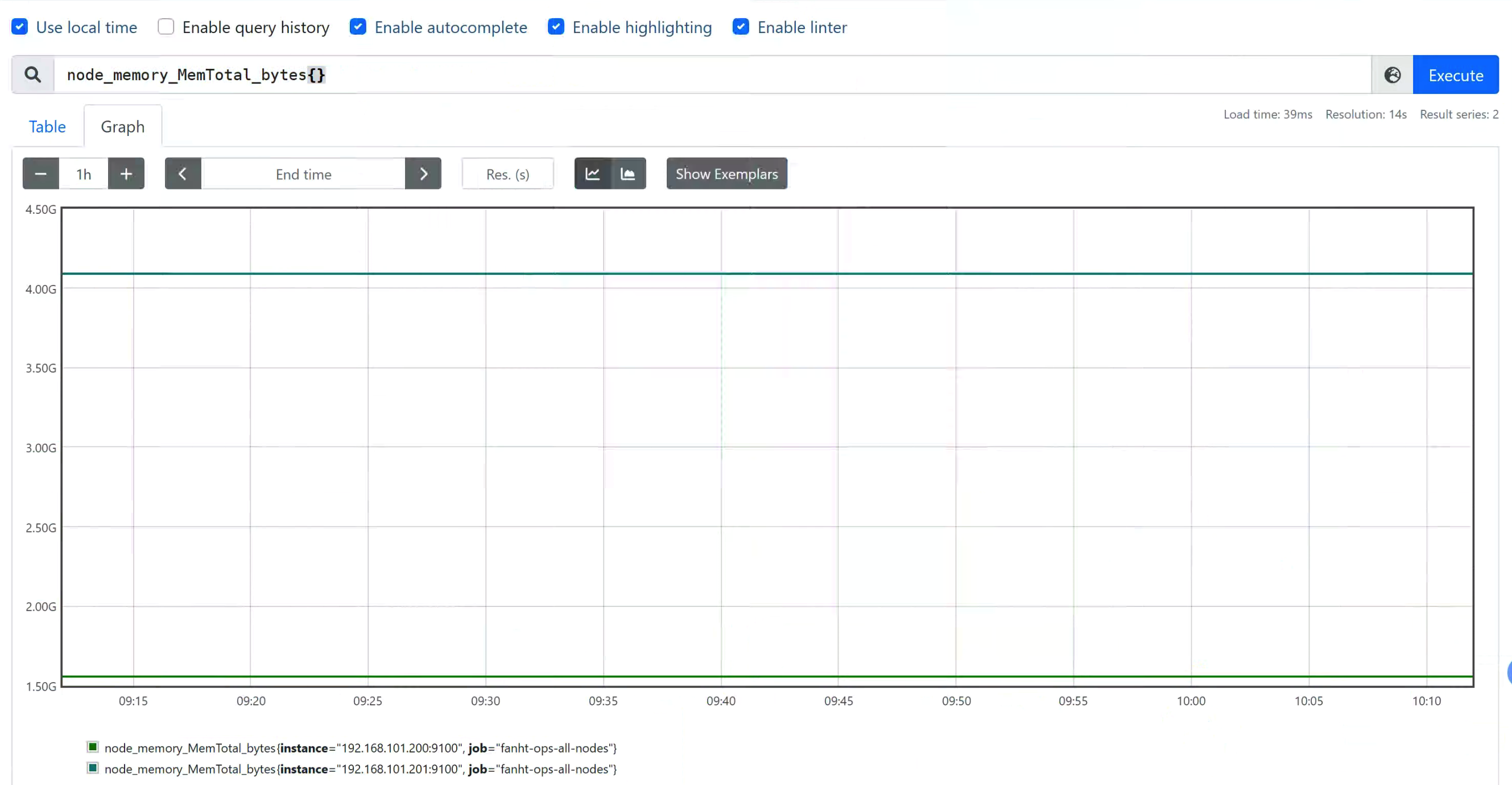This screenshot has width=1512, height=785.
Task: Toggle the Enable linter checkbox
Action: tap(741, 27)
